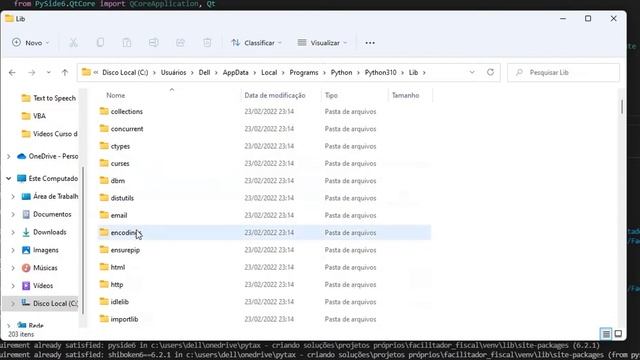640x360 pixels.
Task: Click the idlelib folder icon
Action: point(104,302)
